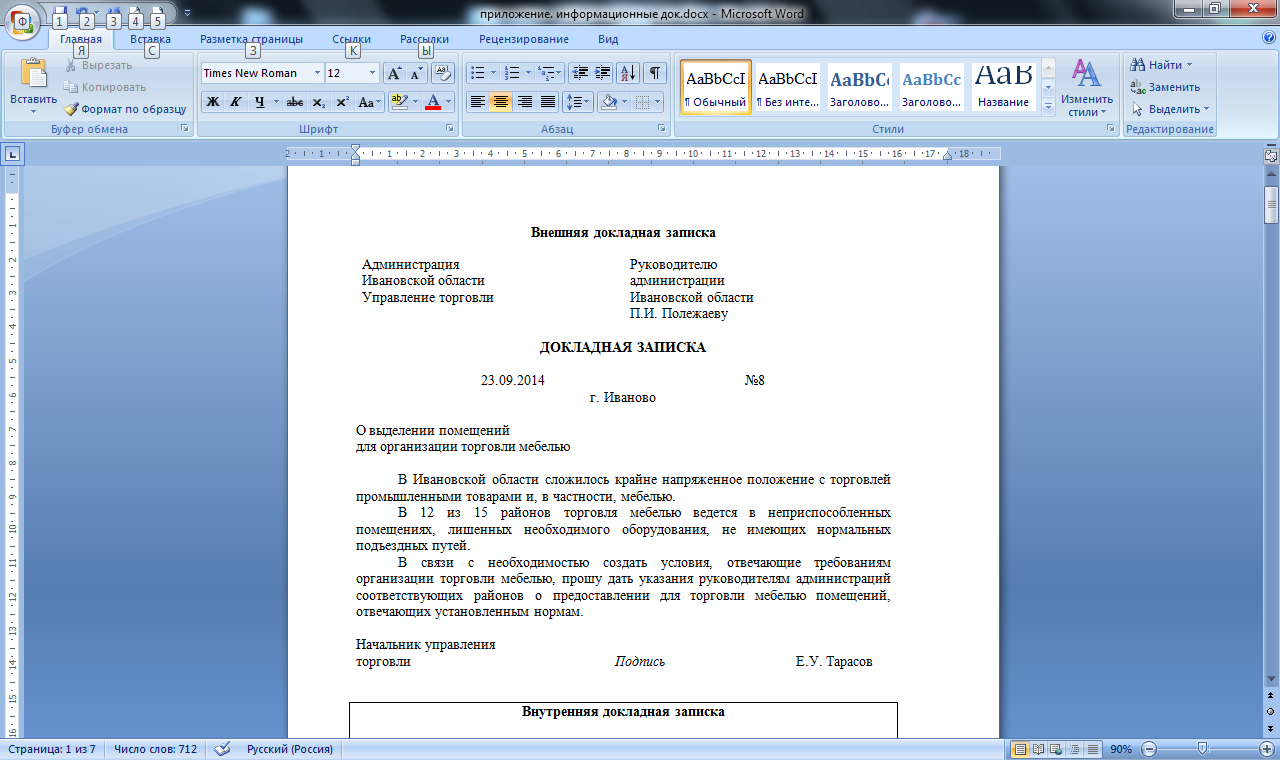Open the Рецензирование tab
The width and height of the screenshot is (1280, 760).
524,39
